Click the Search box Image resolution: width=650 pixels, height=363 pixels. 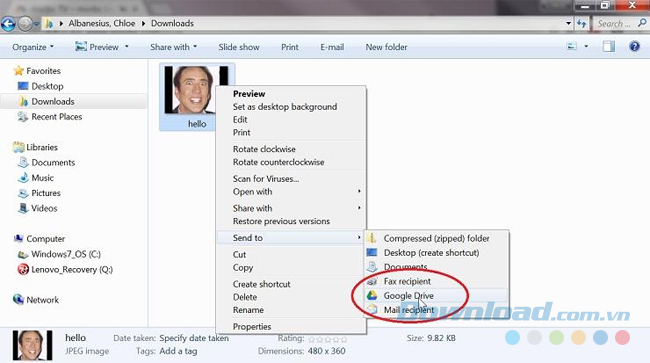(x=615, y=24)
